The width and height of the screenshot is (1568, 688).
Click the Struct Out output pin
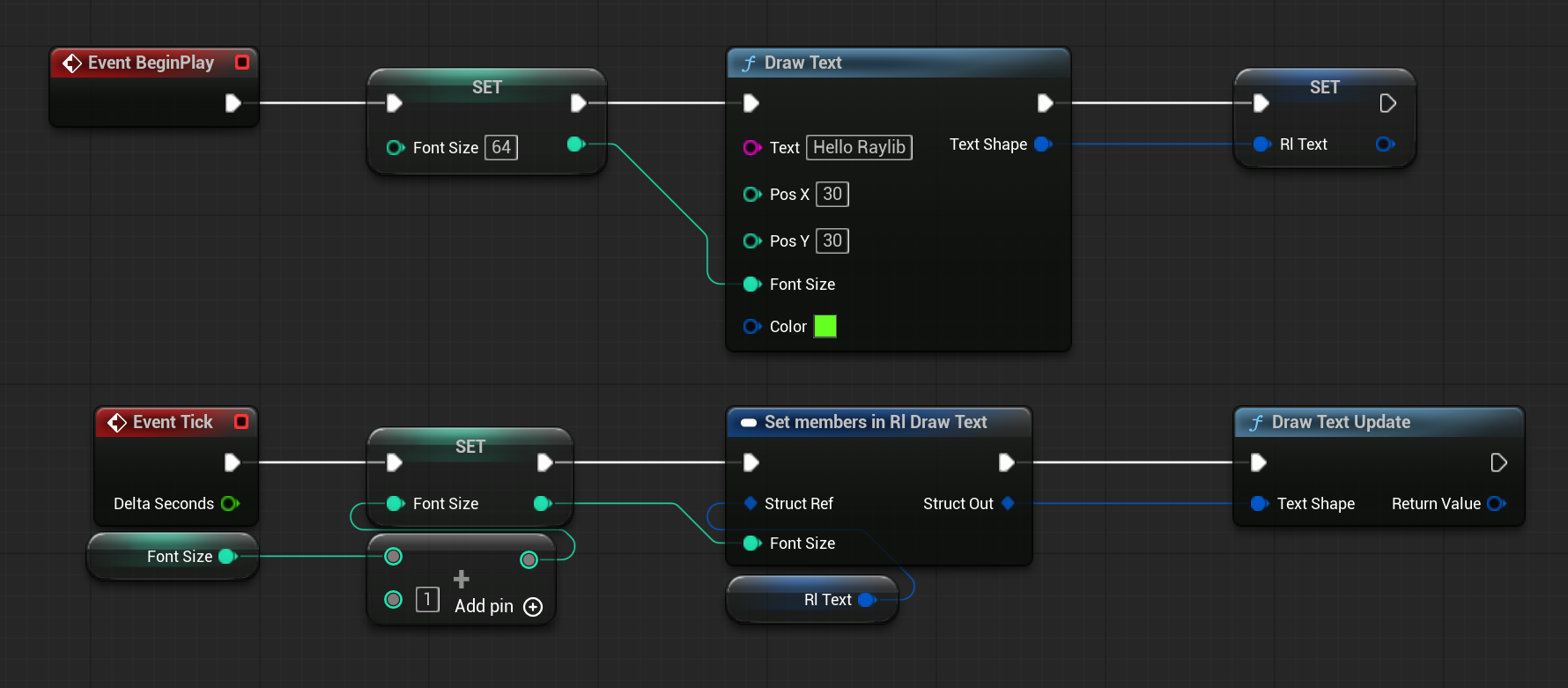click(1008, 503)
